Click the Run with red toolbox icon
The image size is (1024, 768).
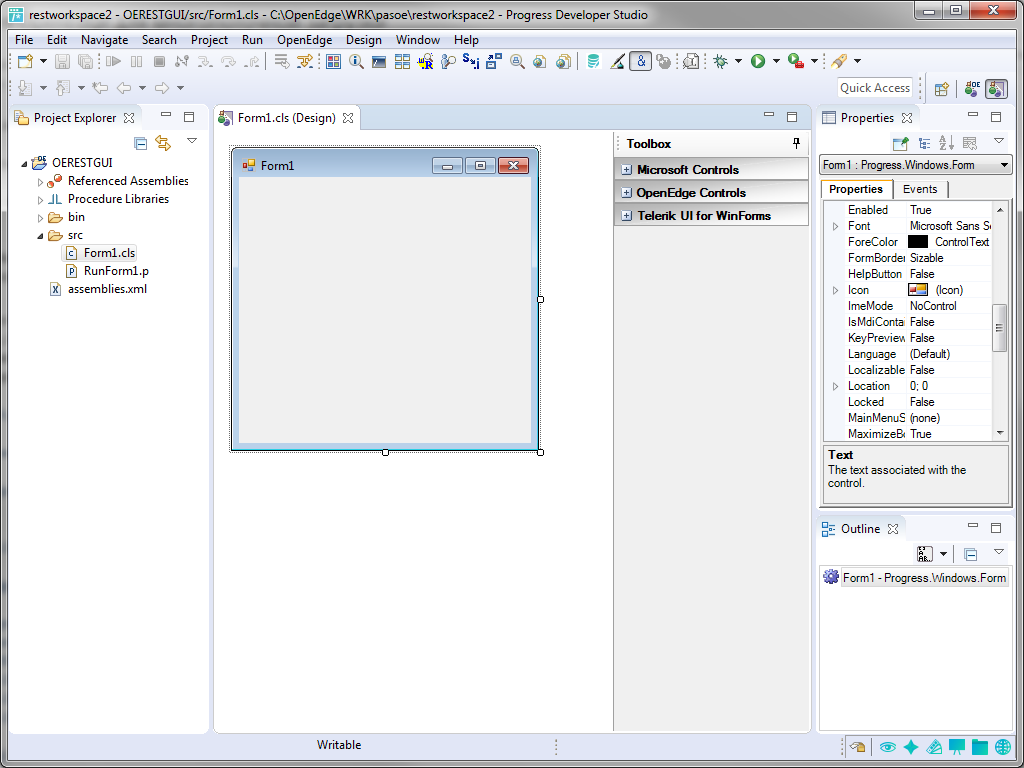(x=795, y=61)
